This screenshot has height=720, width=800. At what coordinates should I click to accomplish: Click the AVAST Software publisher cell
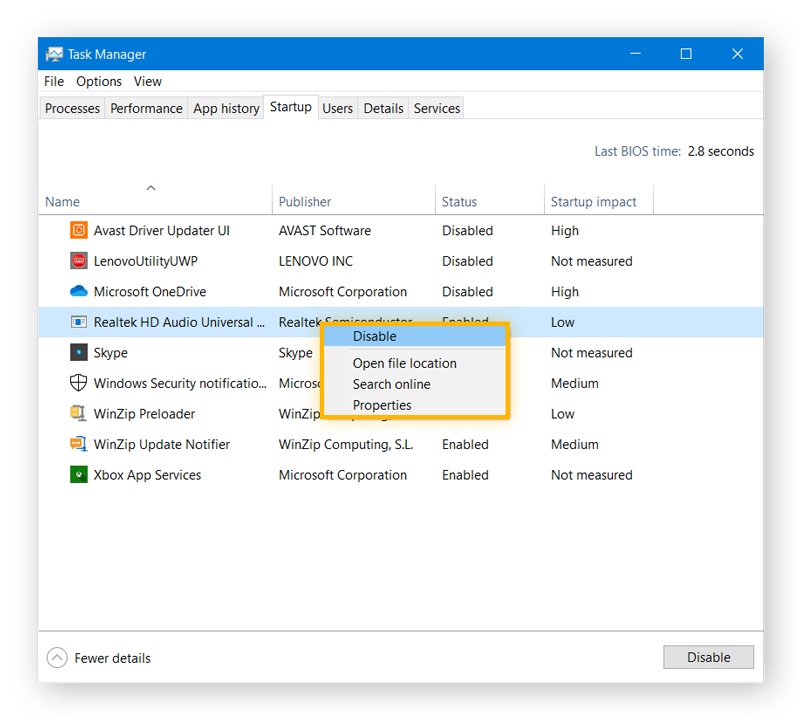[x=324, y=231]
